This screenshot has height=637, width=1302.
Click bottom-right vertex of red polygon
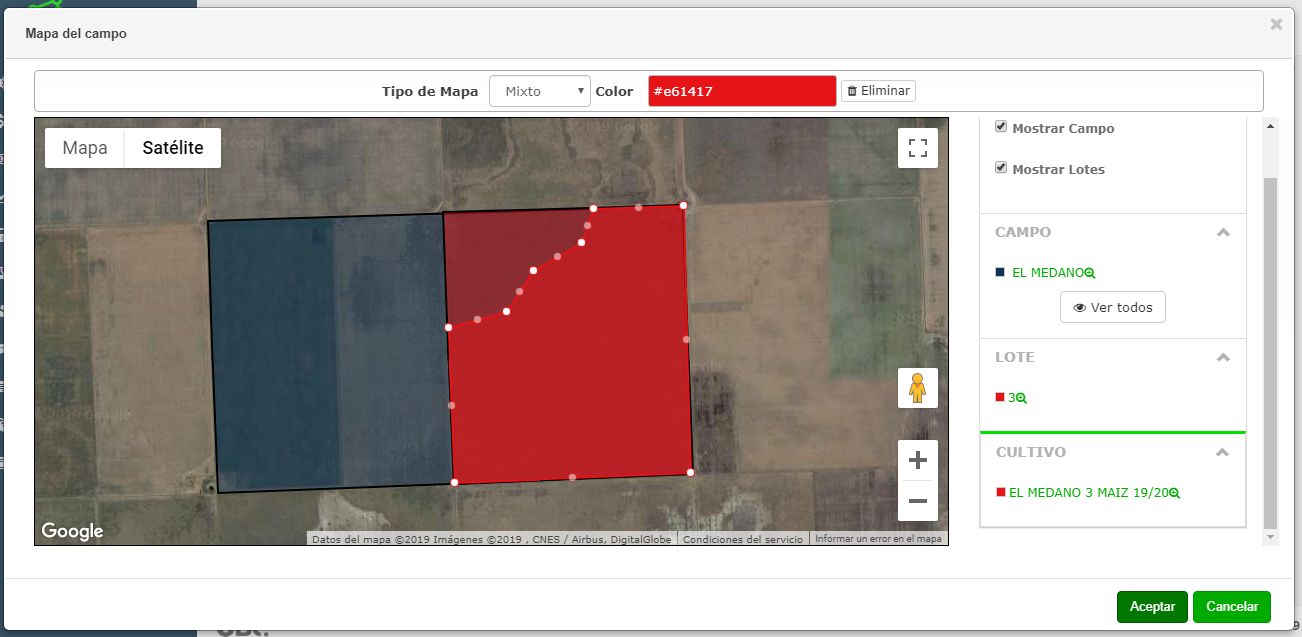691,472
